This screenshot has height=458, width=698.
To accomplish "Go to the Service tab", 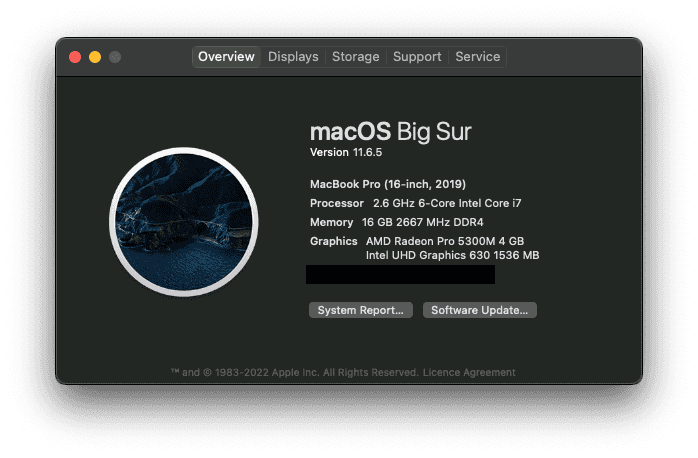I will pos(477,57).
